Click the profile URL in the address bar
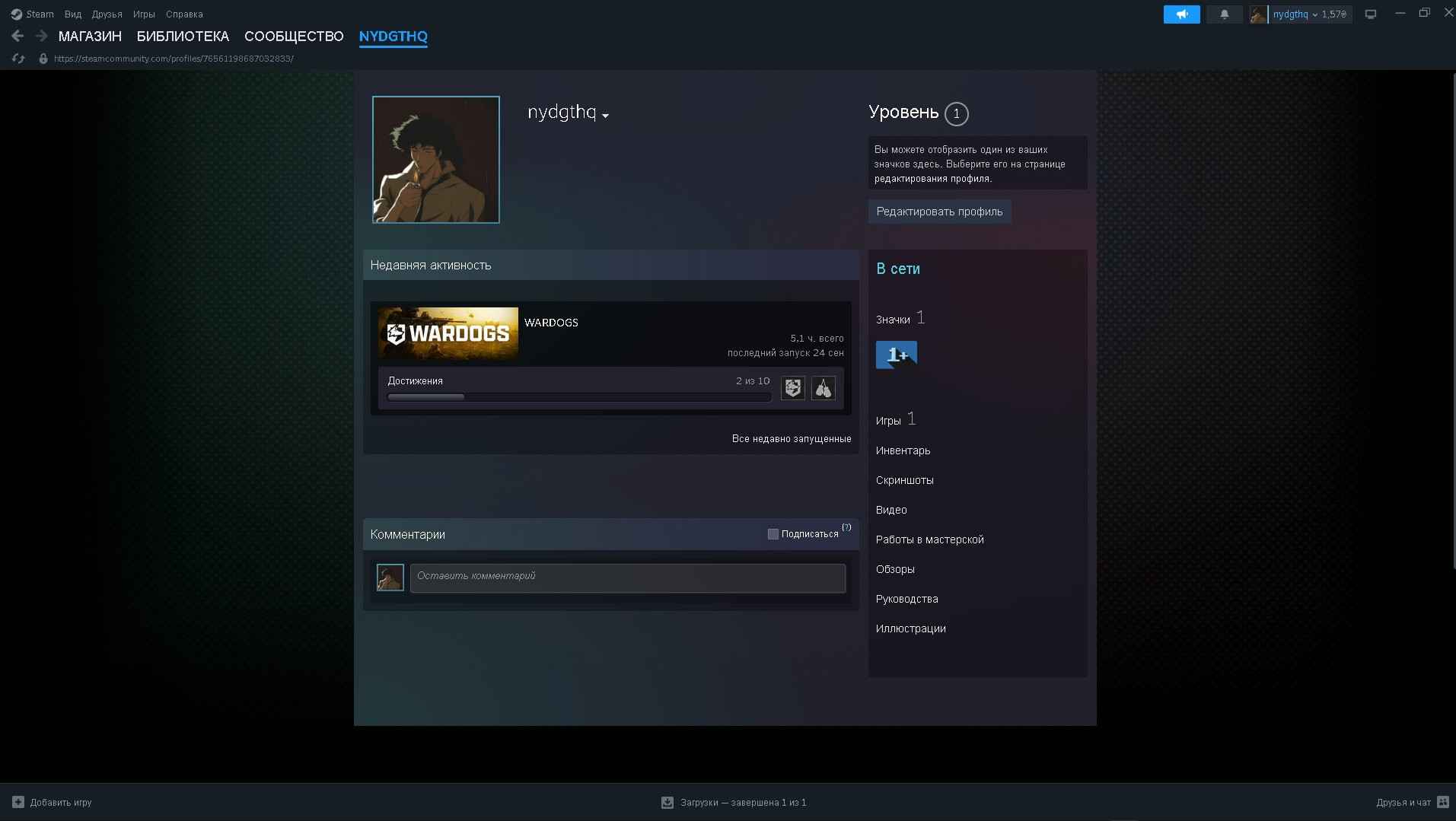 tap(174, 59)
